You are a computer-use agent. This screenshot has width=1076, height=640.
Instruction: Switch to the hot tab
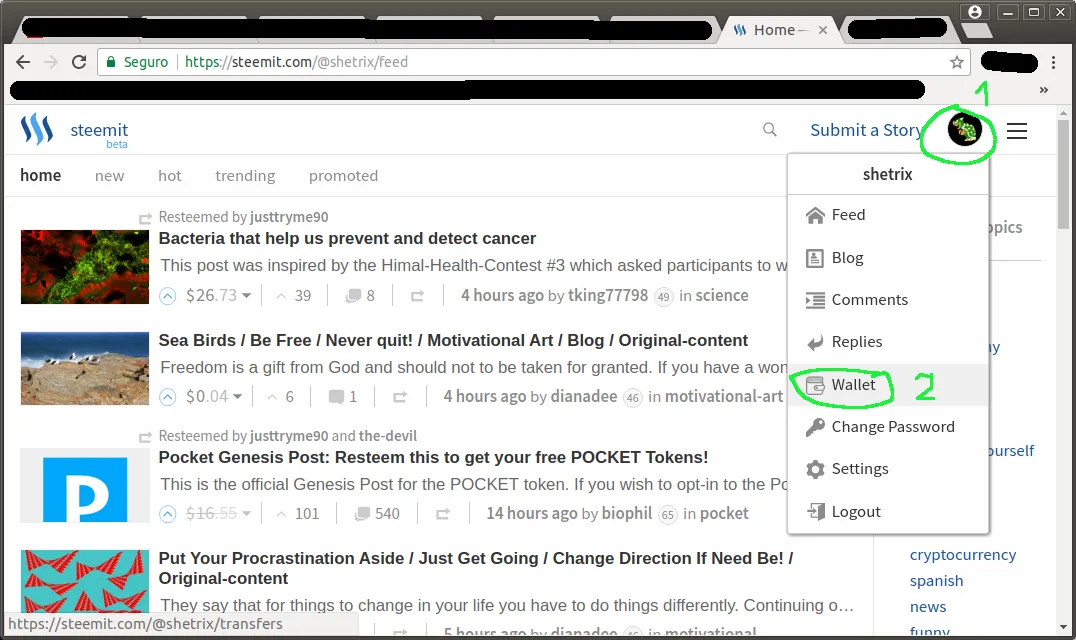[169, 176]
